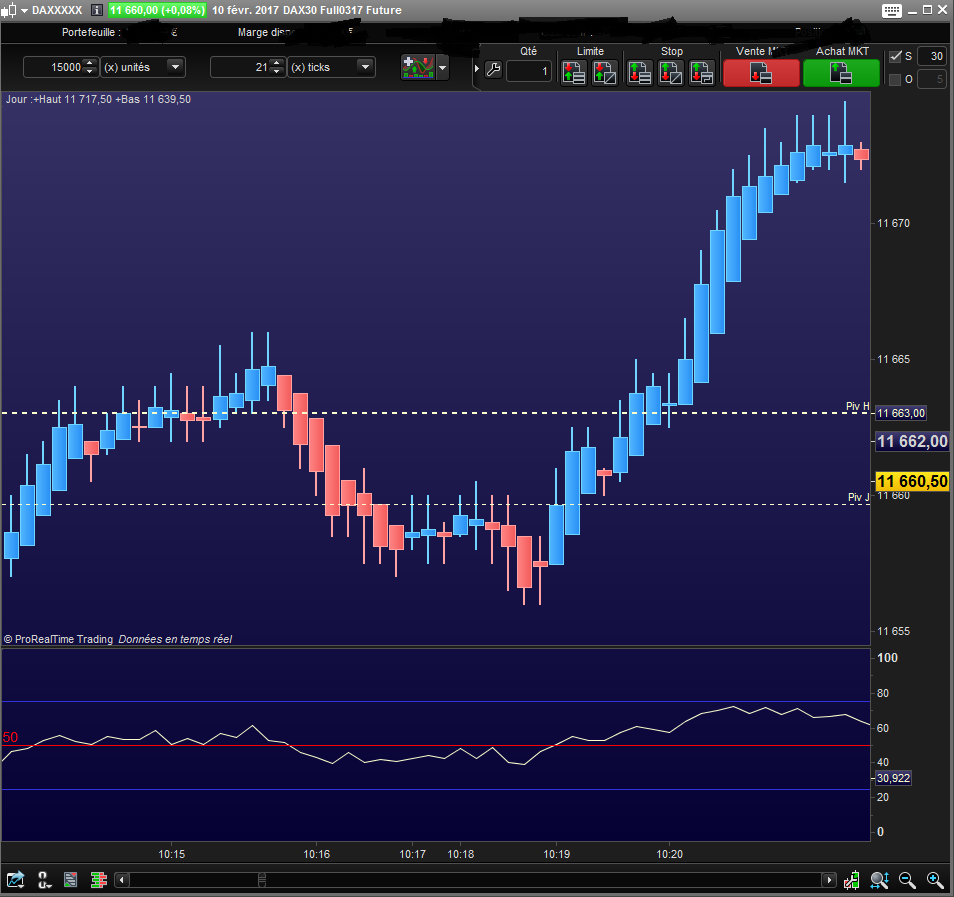This screenshot has width=954, height=897.
Task: Click the green Achat MKT buy button
Action: click(x=841, y=73)
